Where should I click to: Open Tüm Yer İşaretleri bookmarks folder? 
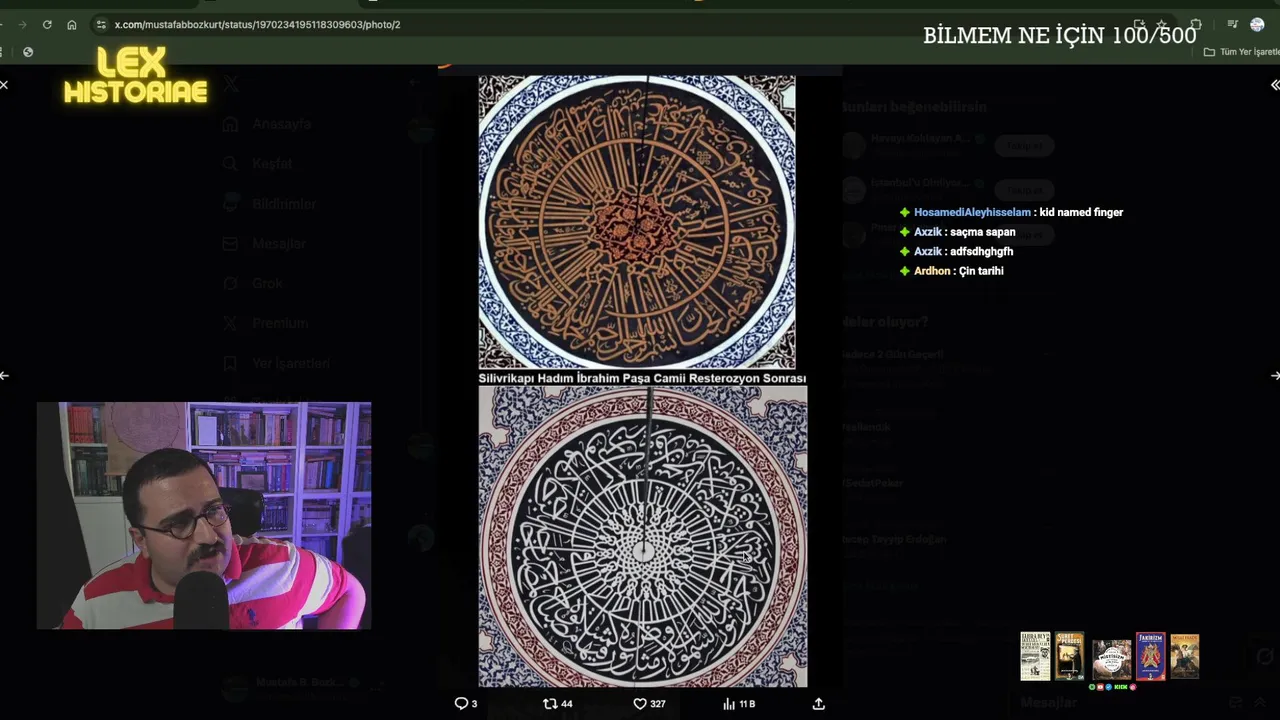(x=1241, y=52)
